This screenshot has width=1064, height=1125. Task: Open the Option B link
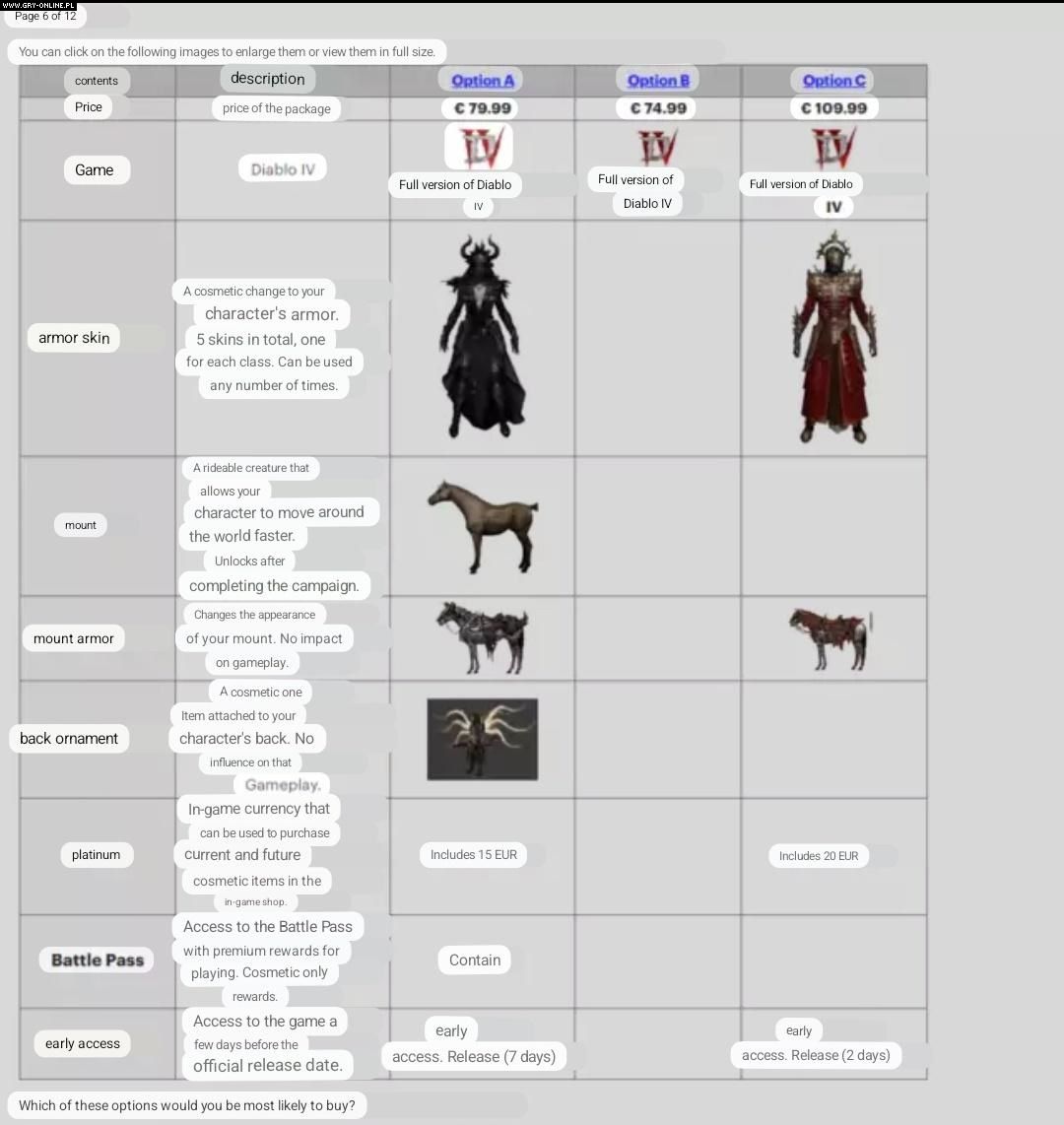(658, 81)
